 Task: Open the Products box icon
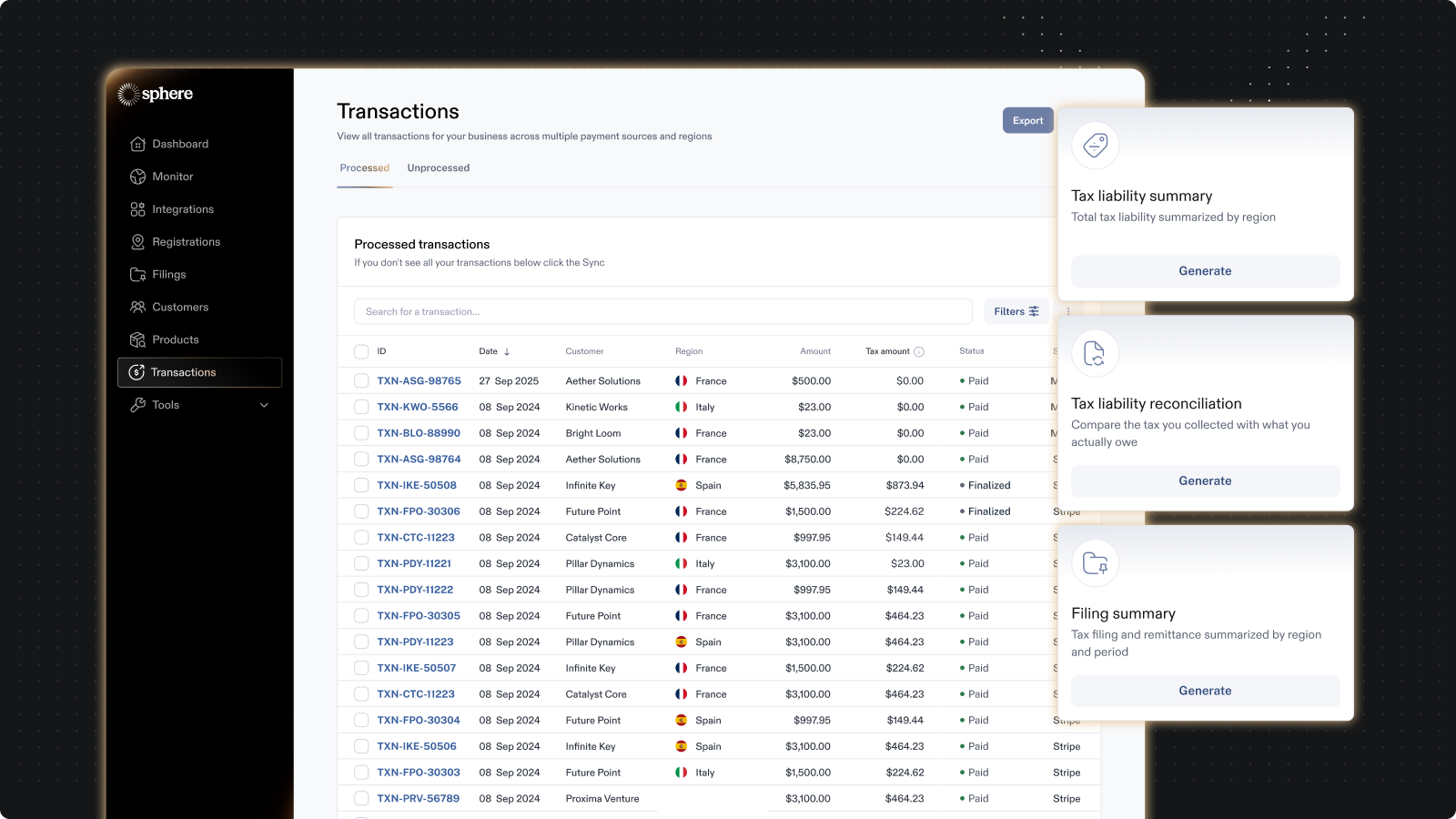point(137,339)
